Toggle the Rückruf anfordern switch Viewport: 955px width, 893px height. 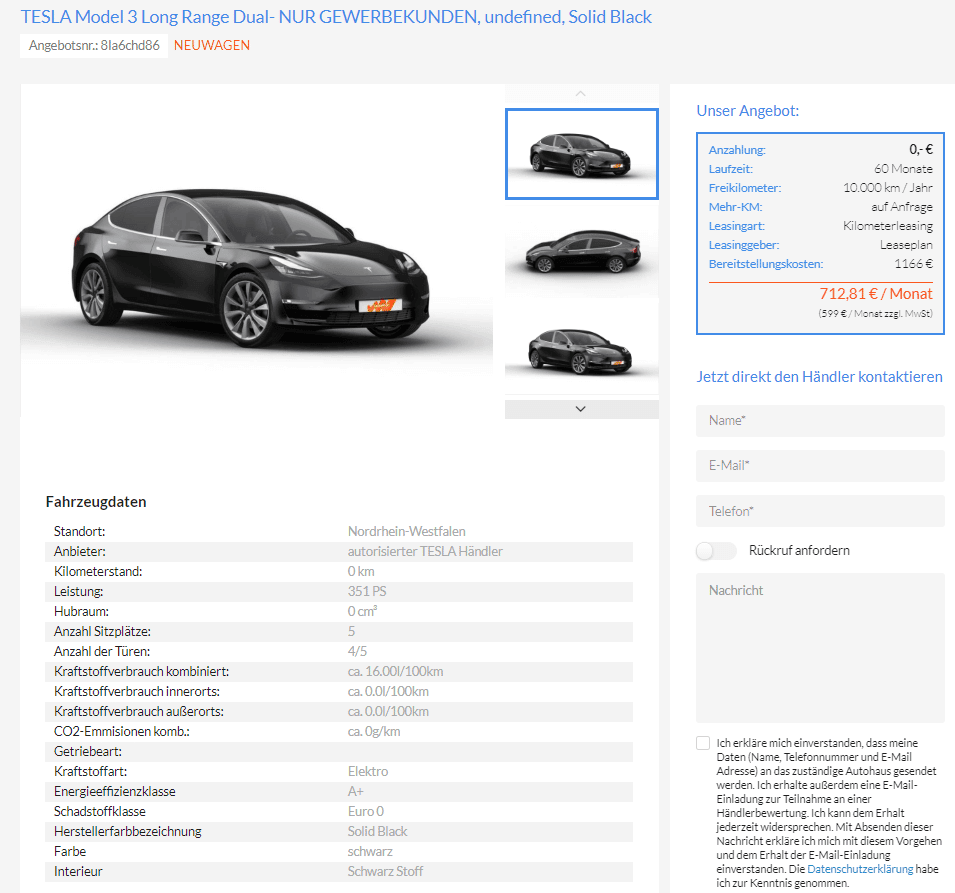click(x=716, y=551)
